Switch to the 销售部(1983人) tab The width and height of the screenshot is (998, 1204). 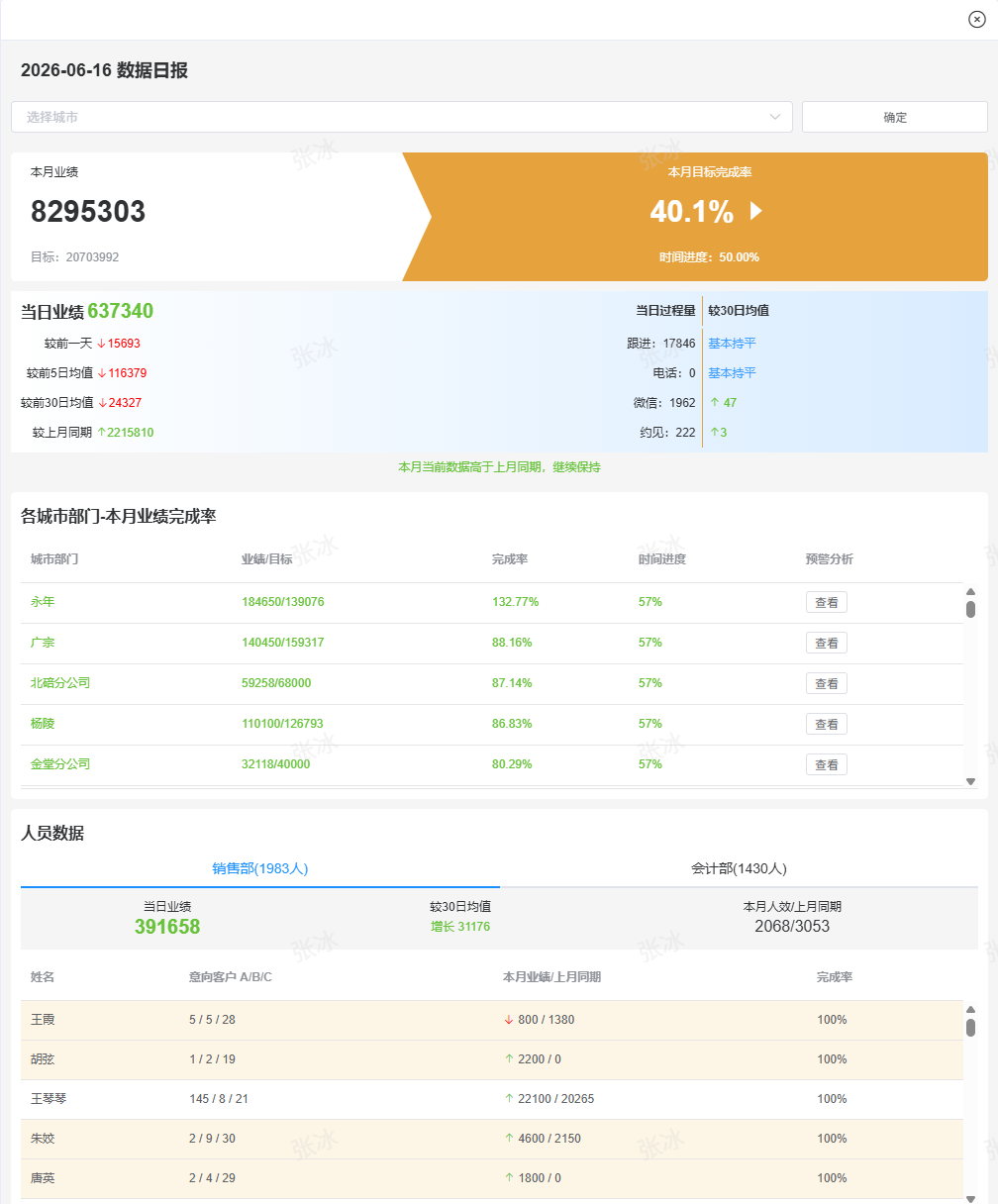(x=260, y=868)
